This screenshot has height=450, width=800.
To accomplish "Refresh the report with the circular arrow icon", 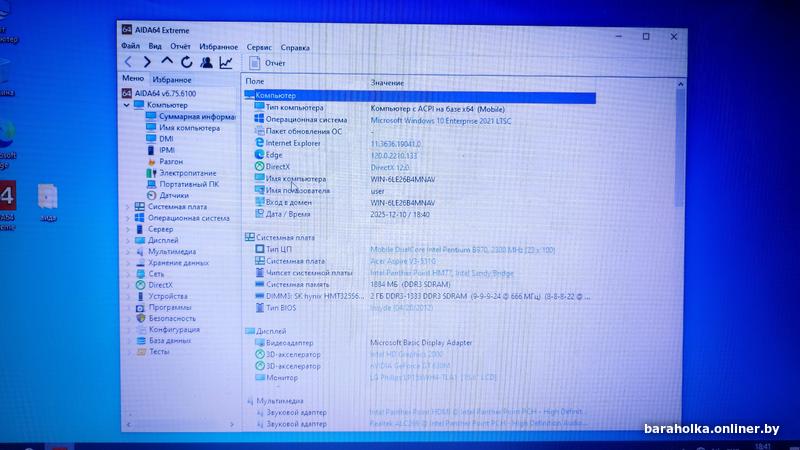I will tap(187, 62).
